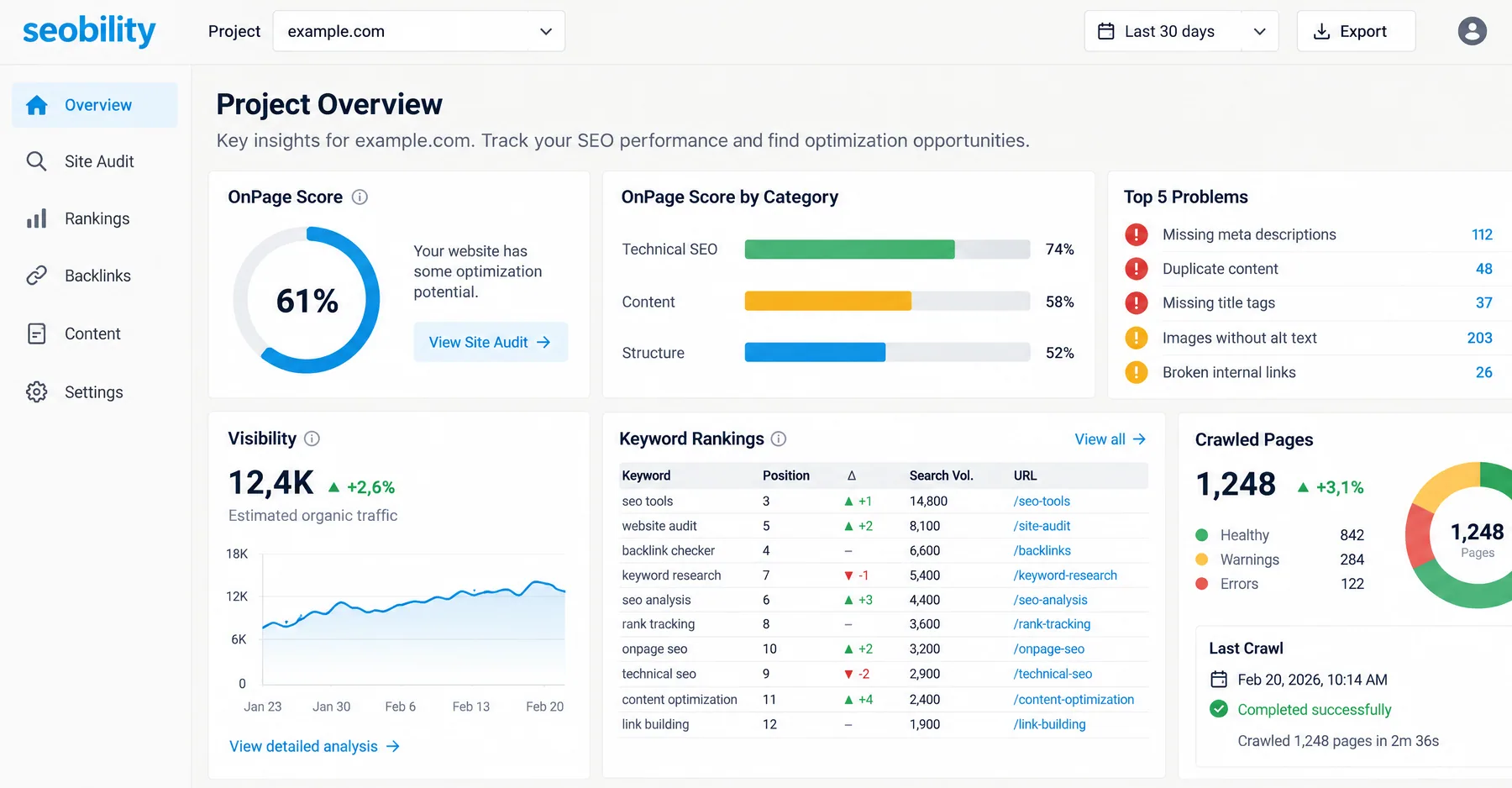Click the Keyword Rankings info icon
The height and width of the screenshot is (788, 1512).
779,439
